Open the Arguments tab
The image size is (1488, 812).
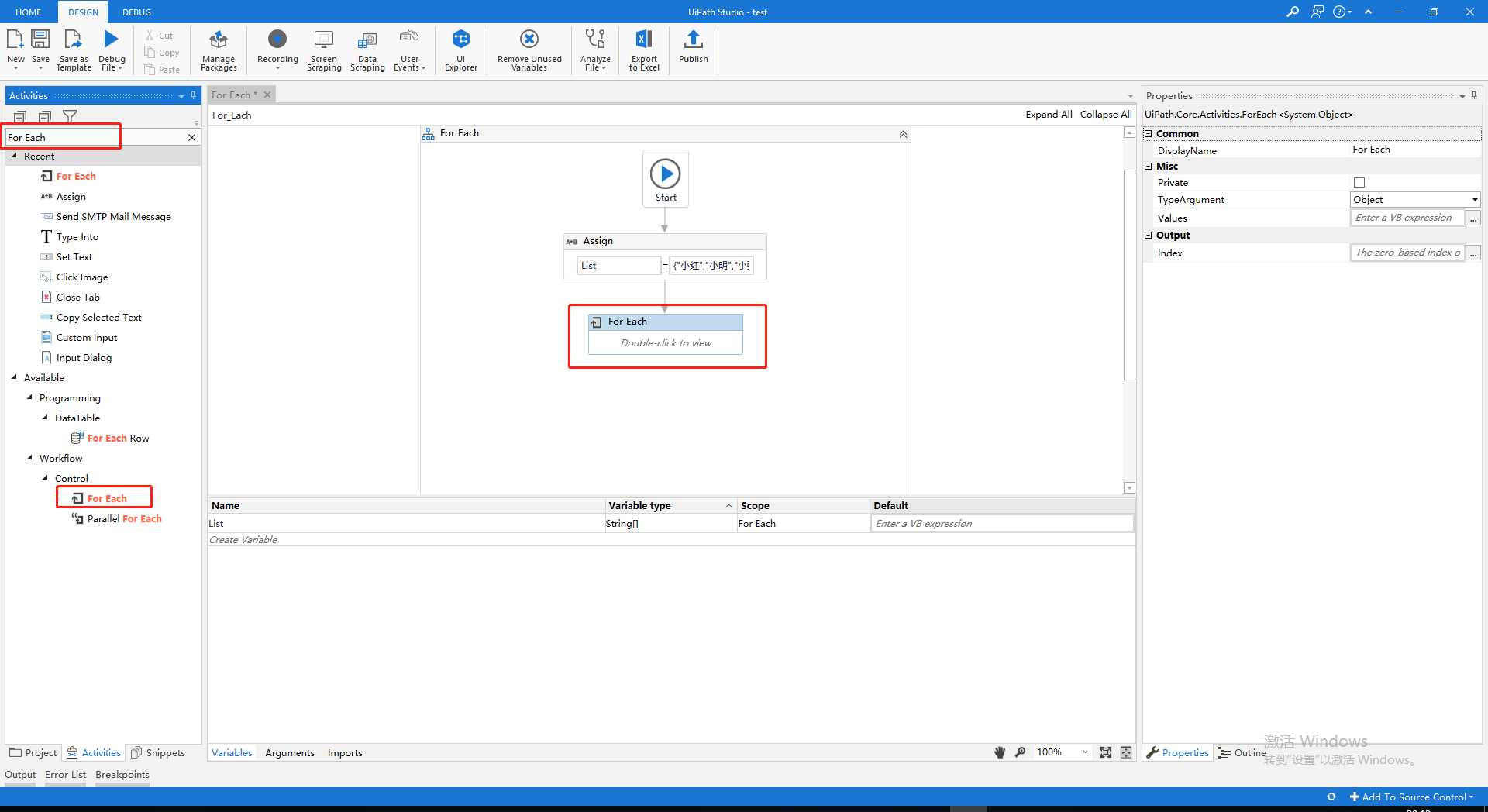click(290, 752)
